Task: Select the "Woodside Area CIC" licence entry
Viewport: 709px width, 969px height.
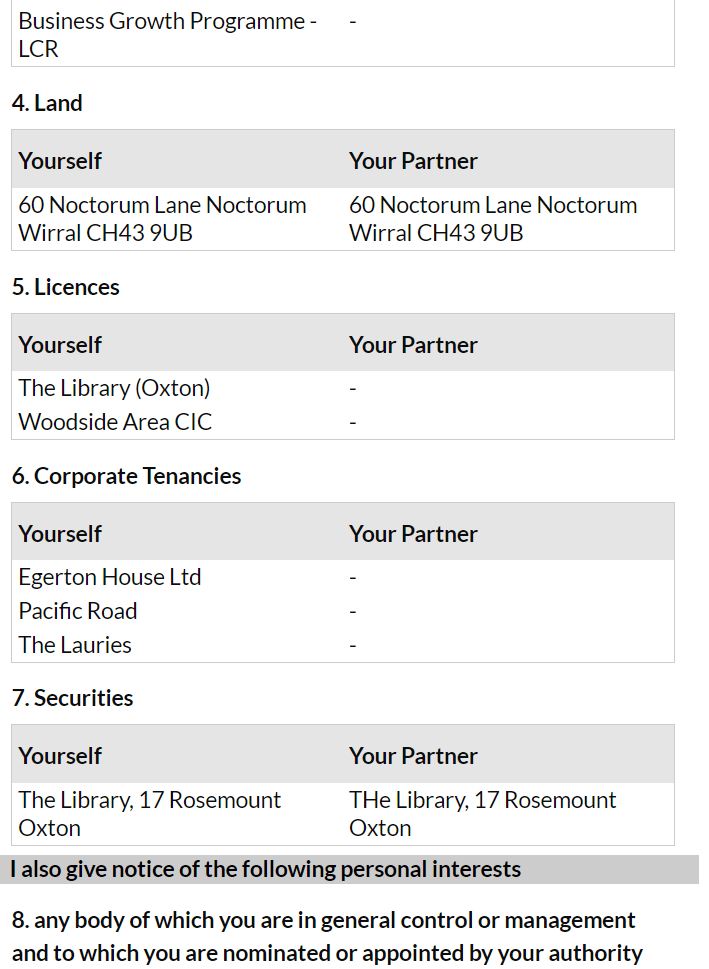Action: point(115,422)
